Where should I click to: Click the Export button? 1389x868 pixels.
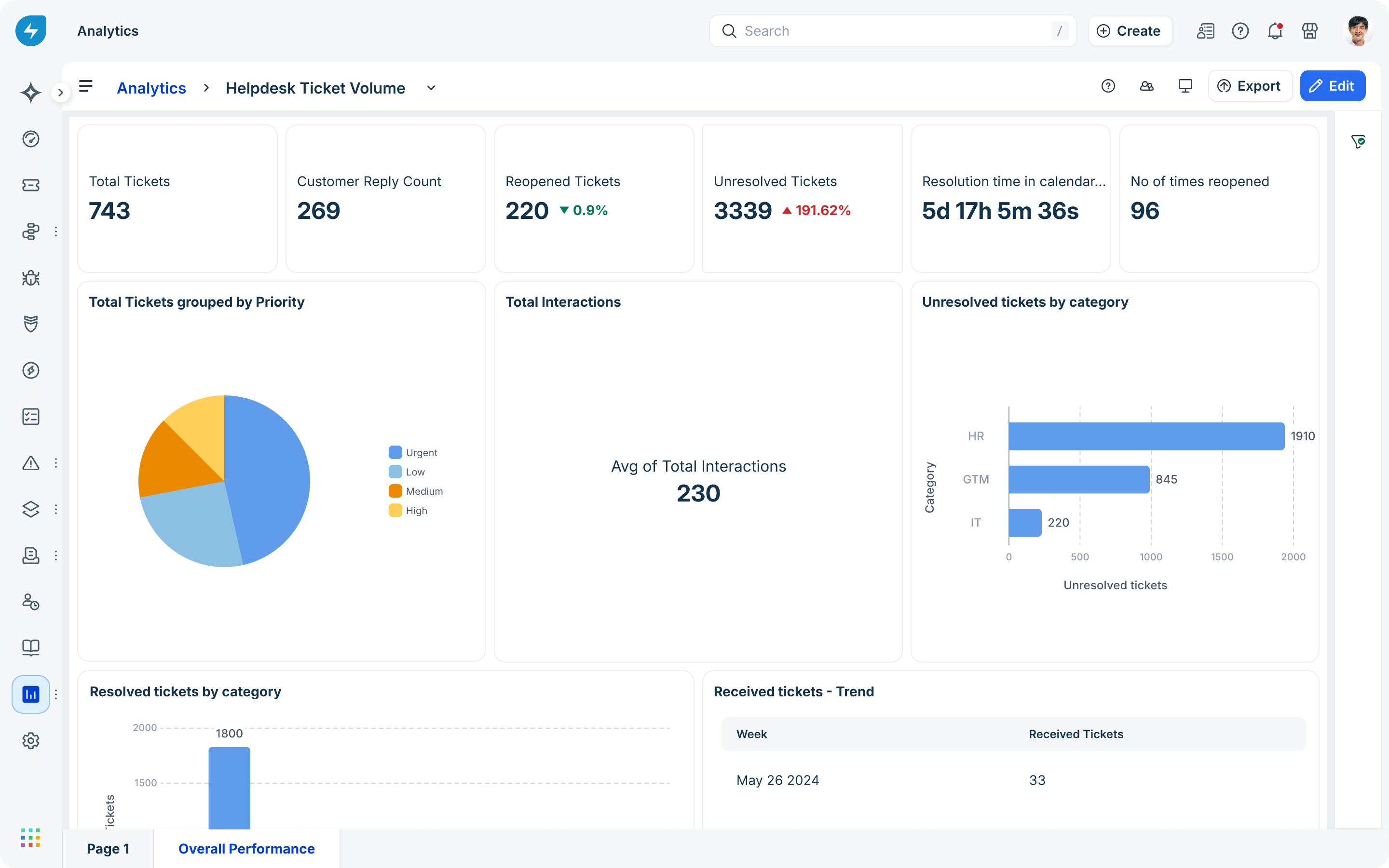pyautogui.click(x=1250, y=86)
